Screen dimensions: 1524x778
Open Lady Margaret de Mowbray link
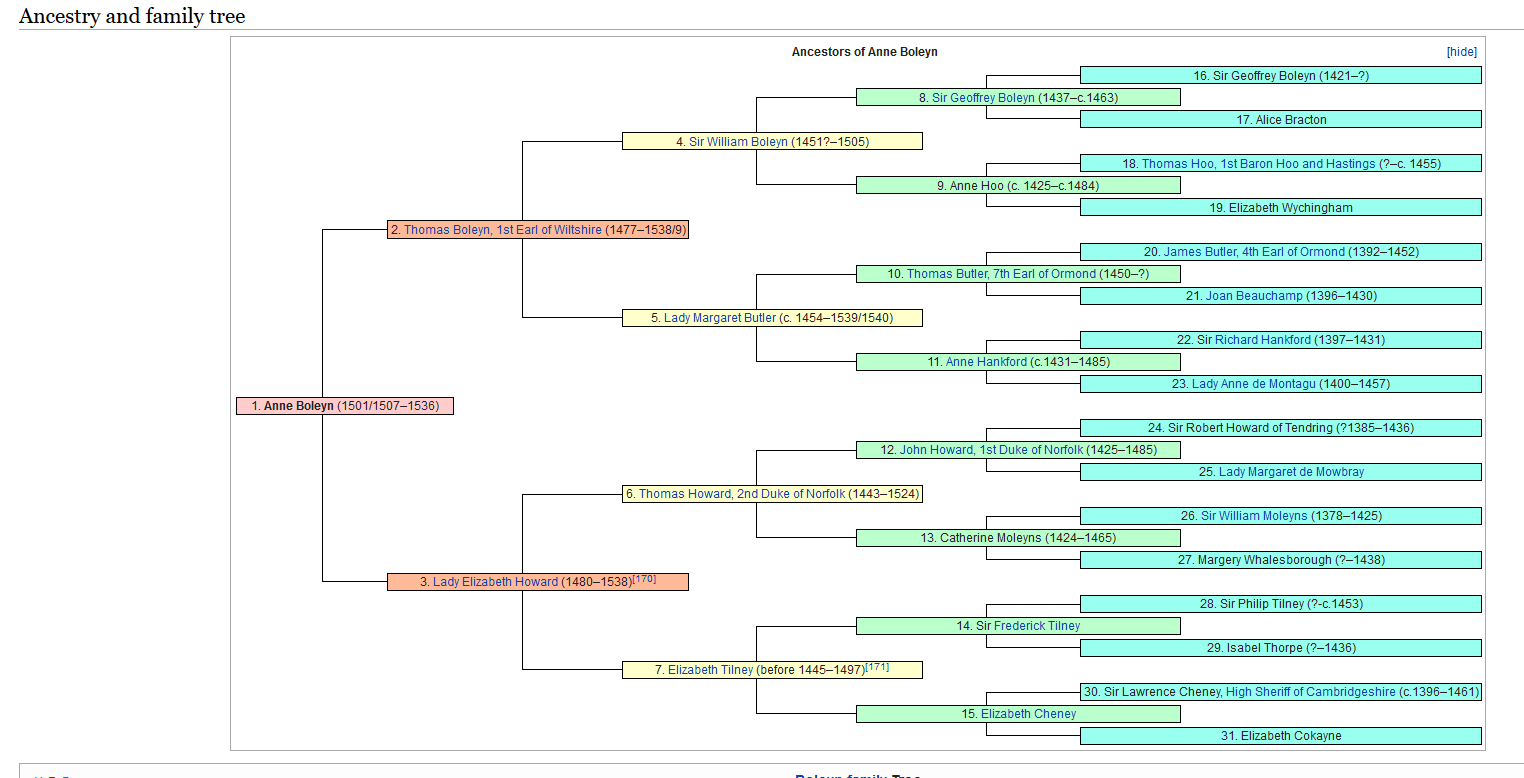[1291, 472]
